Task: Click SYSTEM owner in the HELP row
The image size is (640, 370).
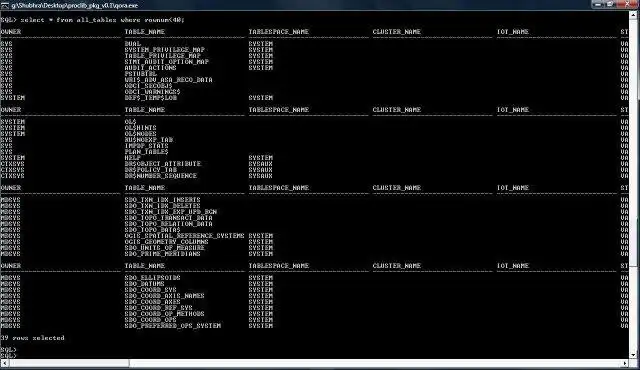Action: [x=13, y=157]
